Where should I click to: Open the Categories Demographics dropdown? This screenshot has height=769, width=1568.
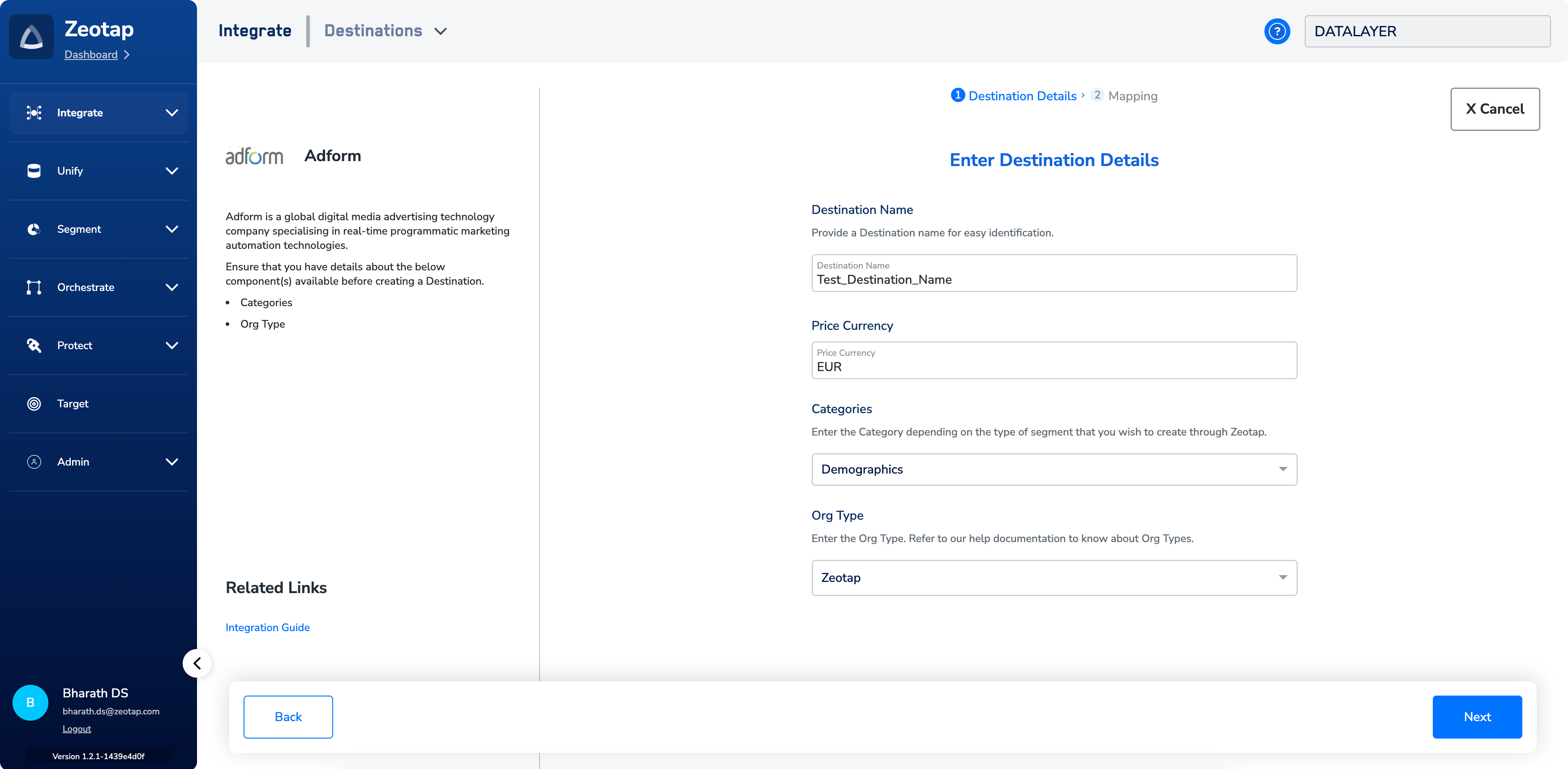coord(1054,469)
